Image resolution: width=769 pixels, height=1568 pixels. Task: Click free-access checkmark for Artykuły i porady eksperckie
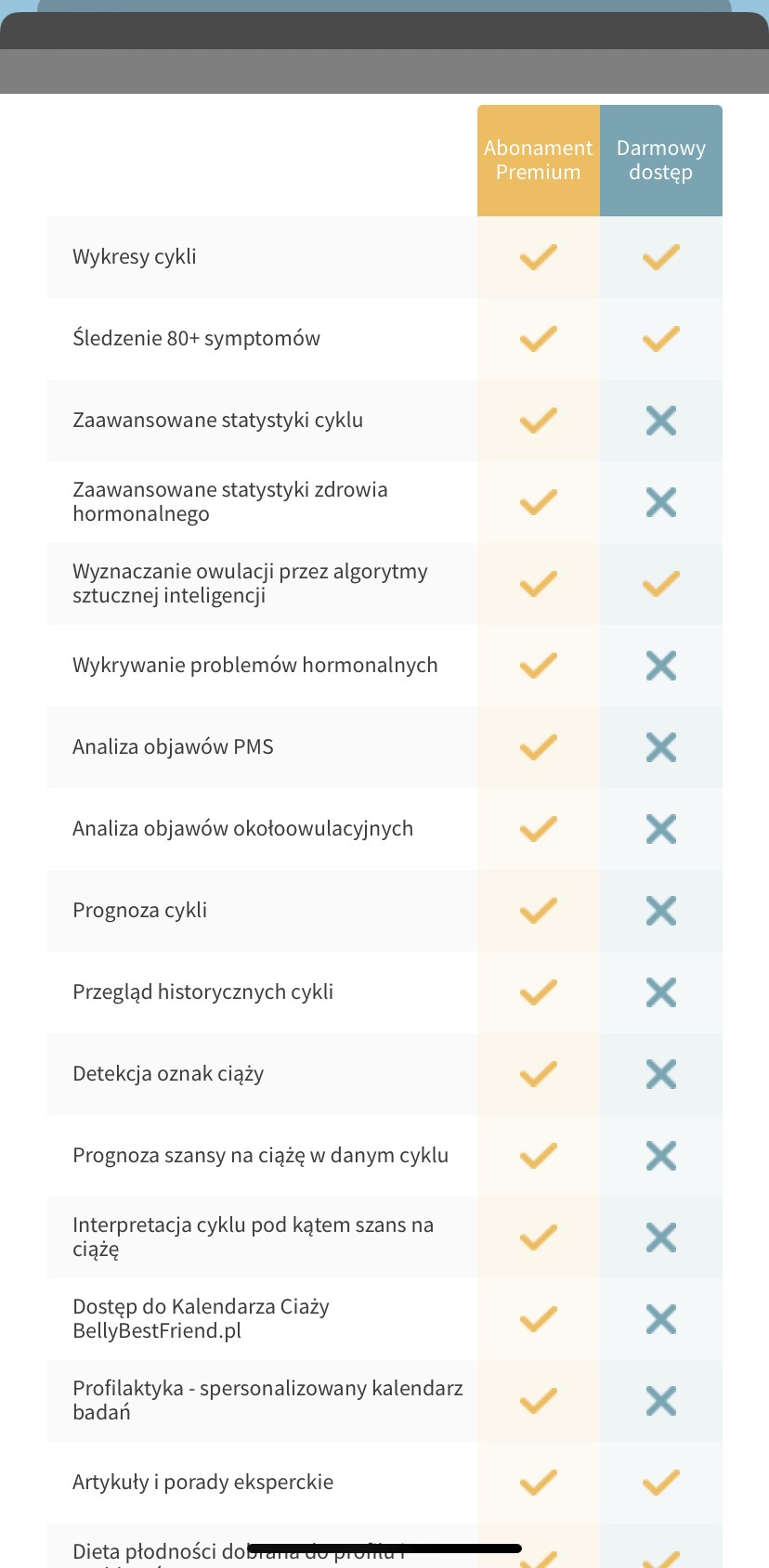[661, 1483]
